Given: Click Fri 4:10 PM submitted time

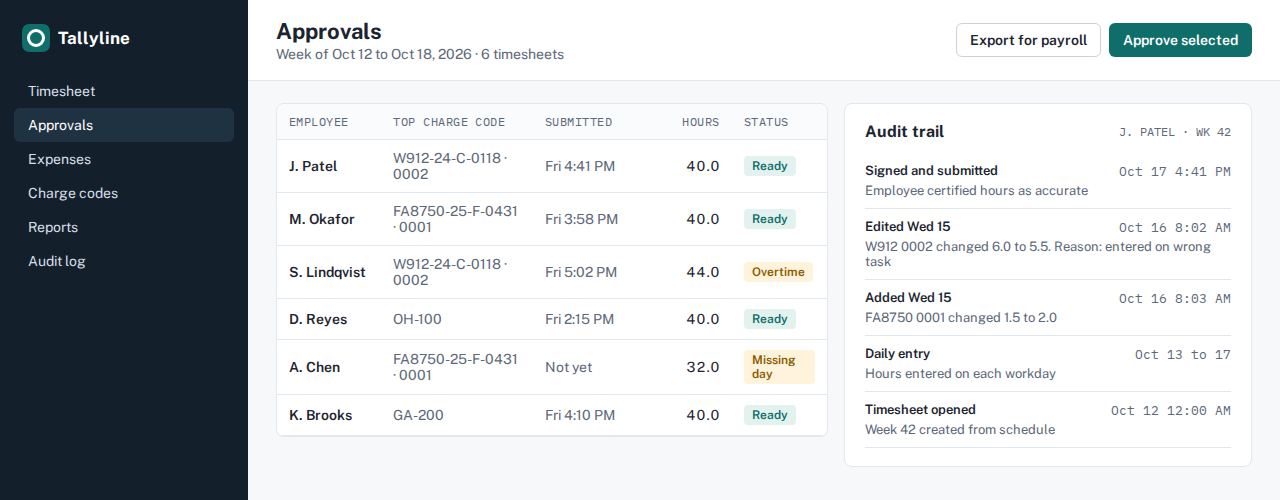Looking at the screenshot, I should [x=580, y=415].
